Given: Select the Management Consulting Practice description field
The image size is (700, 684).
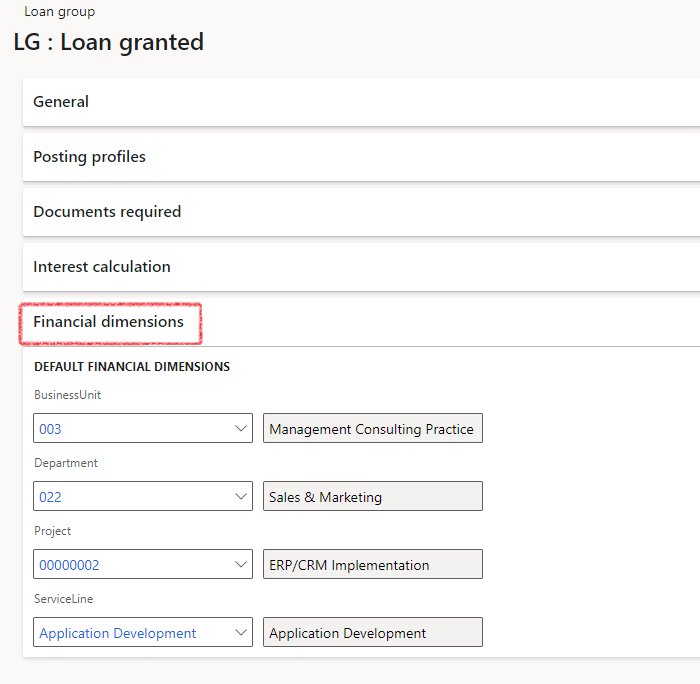Looking at the screenshot, I should point(373,428).
